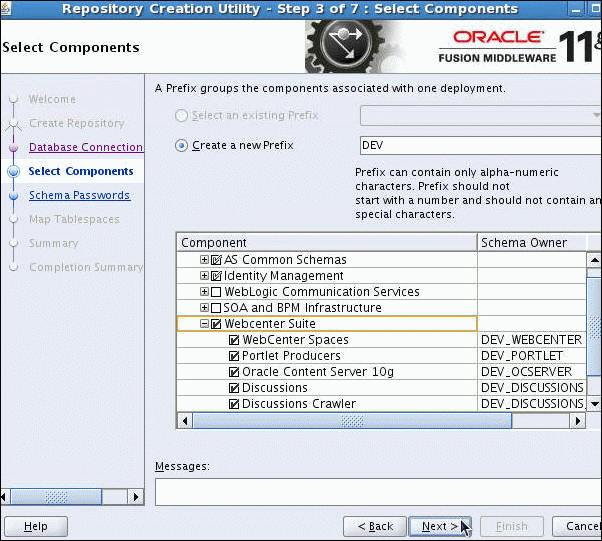Select the Webcenter Suite row label
This screenshot has height=541, width=602.
click(270, 324)
